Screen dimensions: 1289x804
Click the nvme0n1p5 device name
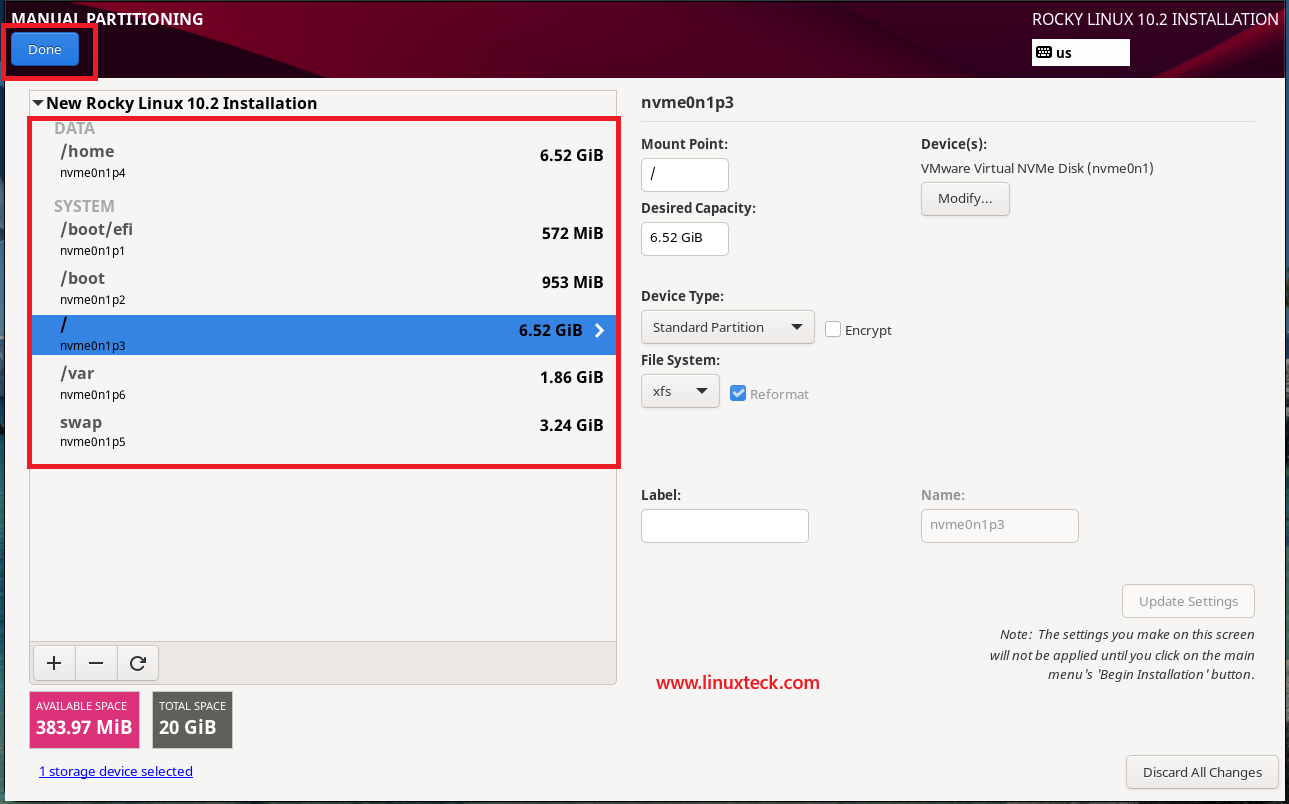pos(93,442)
